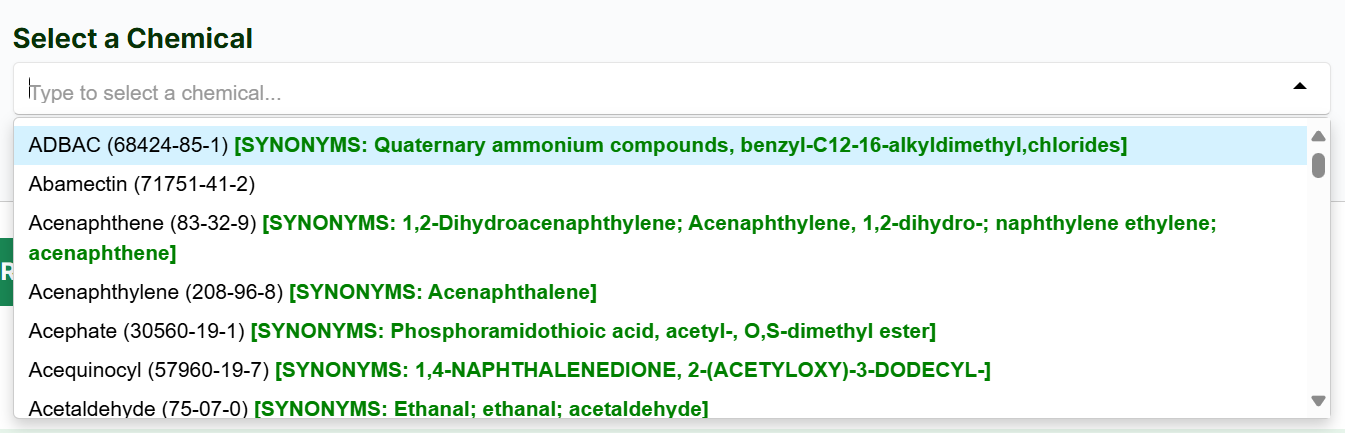Viewport: 1345px width, 433px height.
Task: Choose Abamectin (71751-41-2) option
Action: 142,184
